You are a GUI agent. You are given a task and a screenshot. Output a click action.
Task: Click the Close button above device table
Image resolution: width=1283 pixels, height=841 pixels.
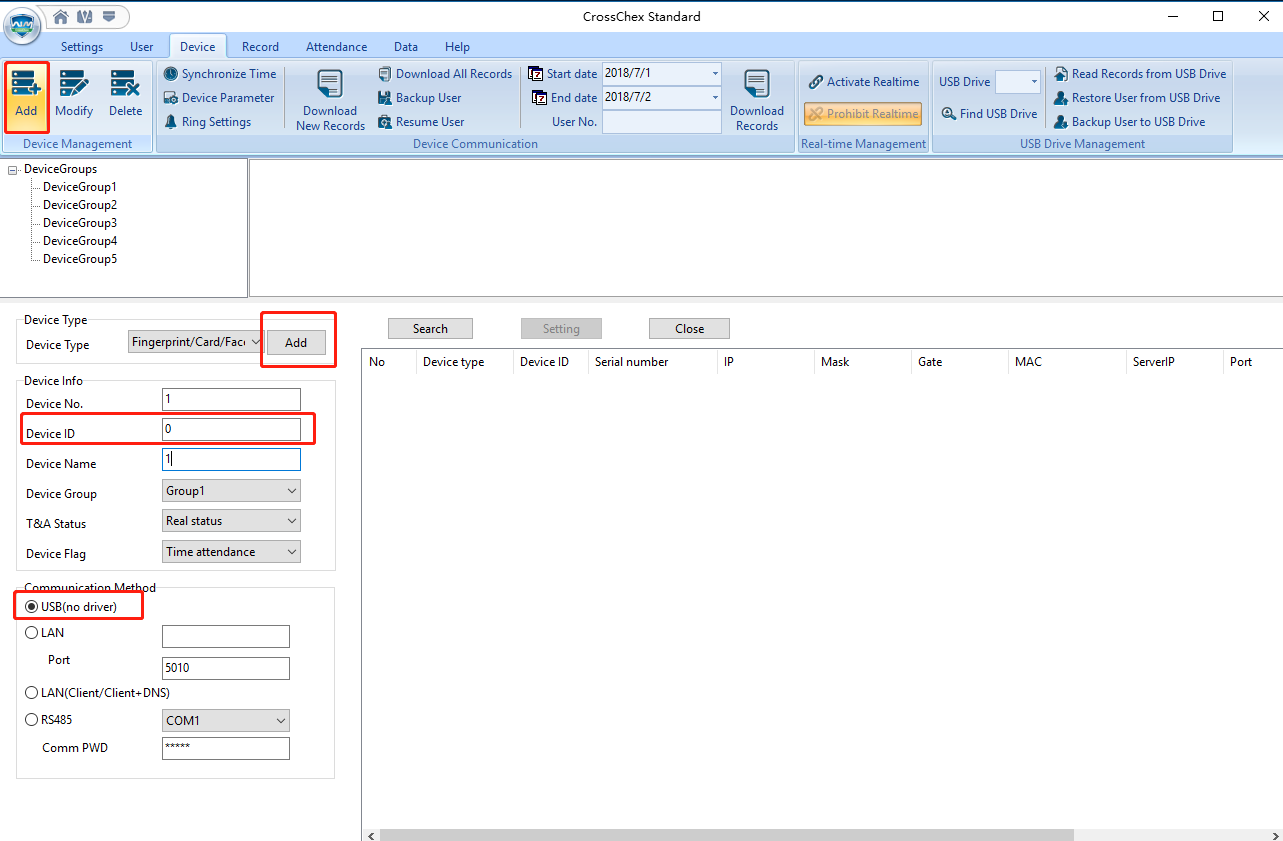pos(689,329)
